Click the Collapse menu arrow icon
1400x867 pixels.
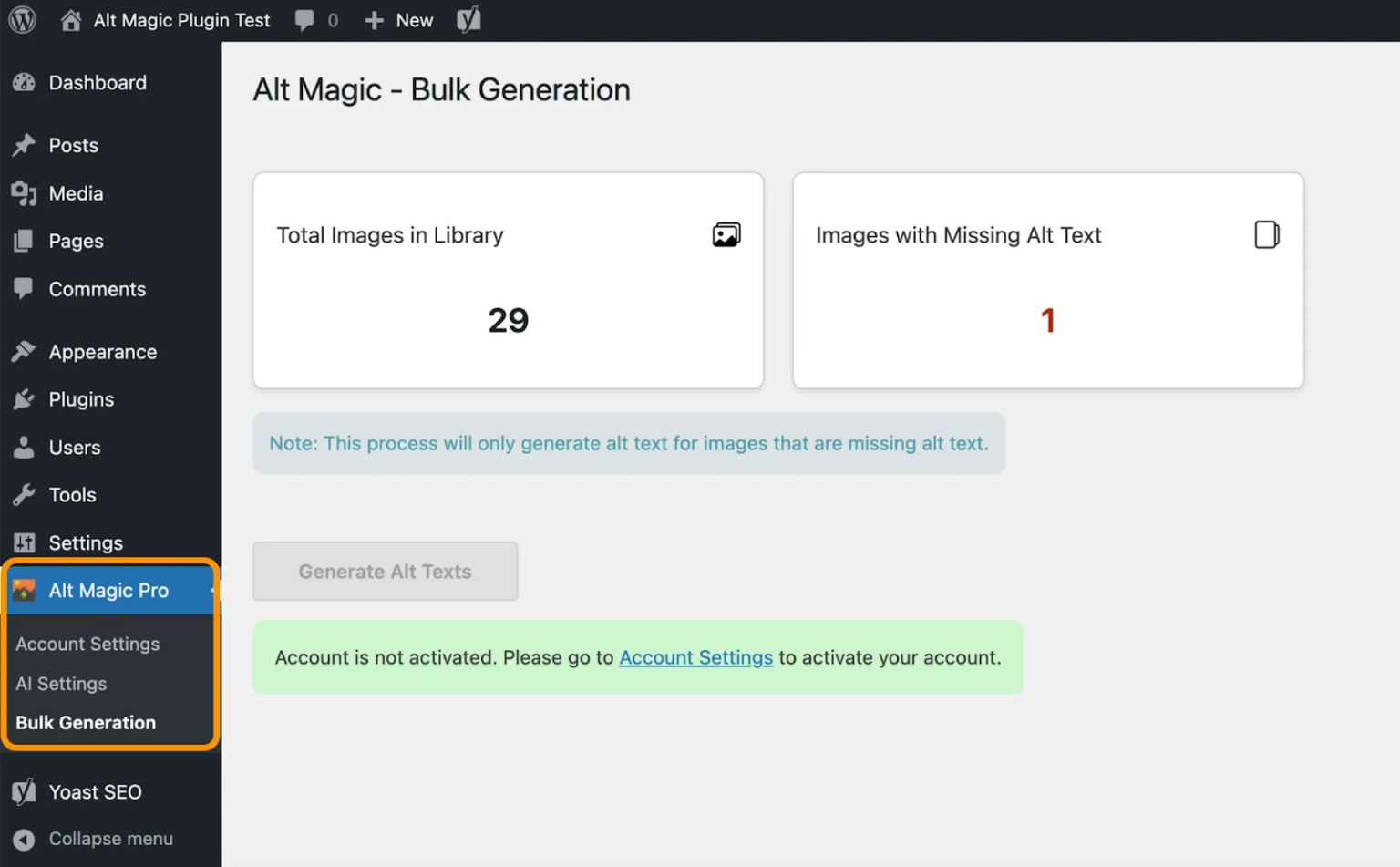tap(25, 839)
